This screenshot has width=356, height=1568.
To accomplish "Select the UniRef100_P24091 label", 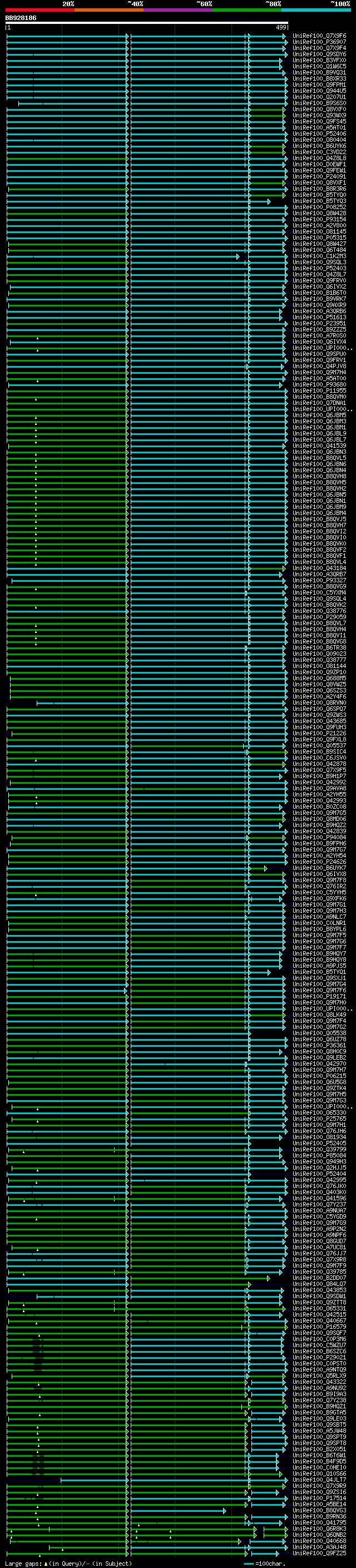I will pos(319,176).
